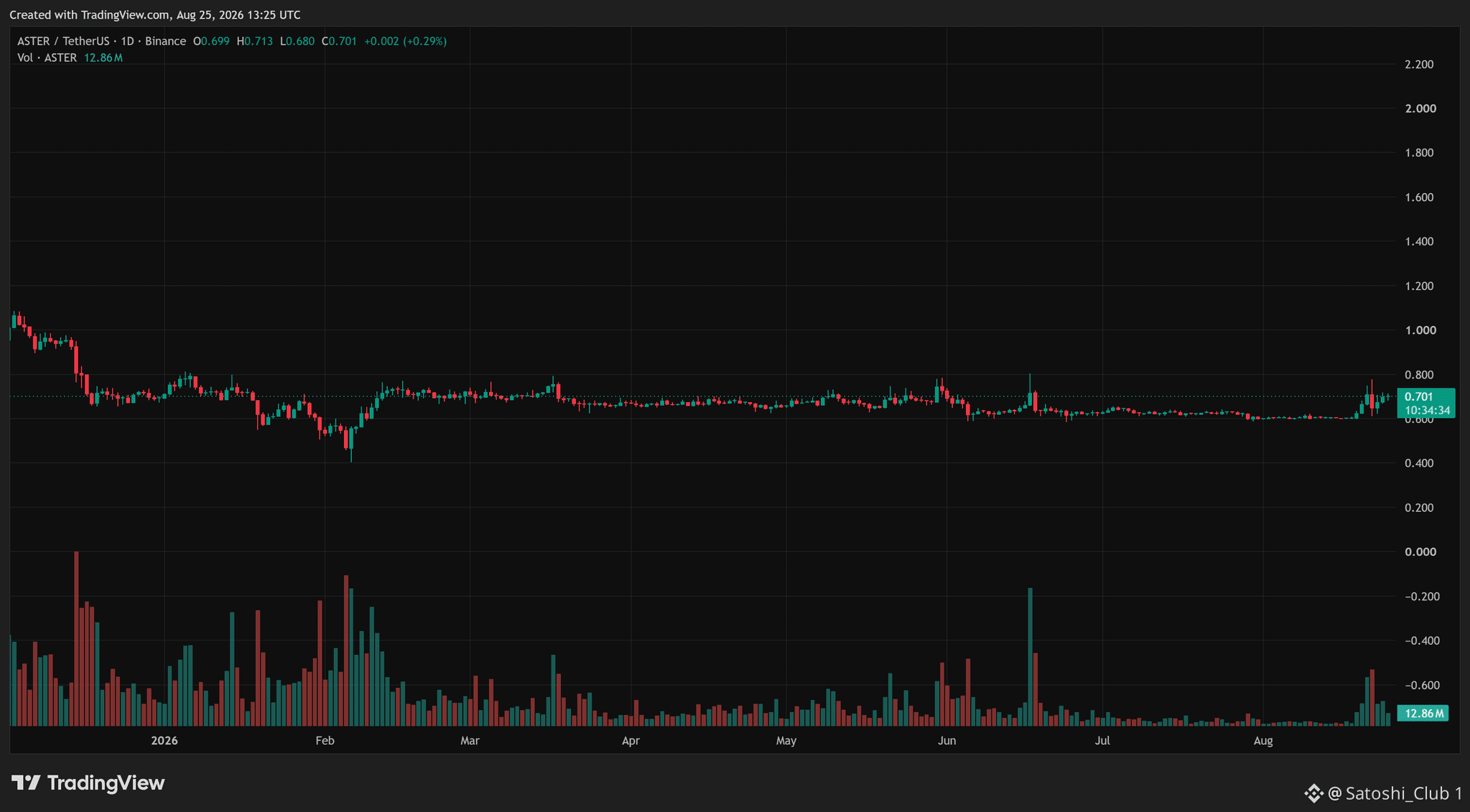
Task: Click the Mar label on time axis
Action: click(x=470, y=741)
